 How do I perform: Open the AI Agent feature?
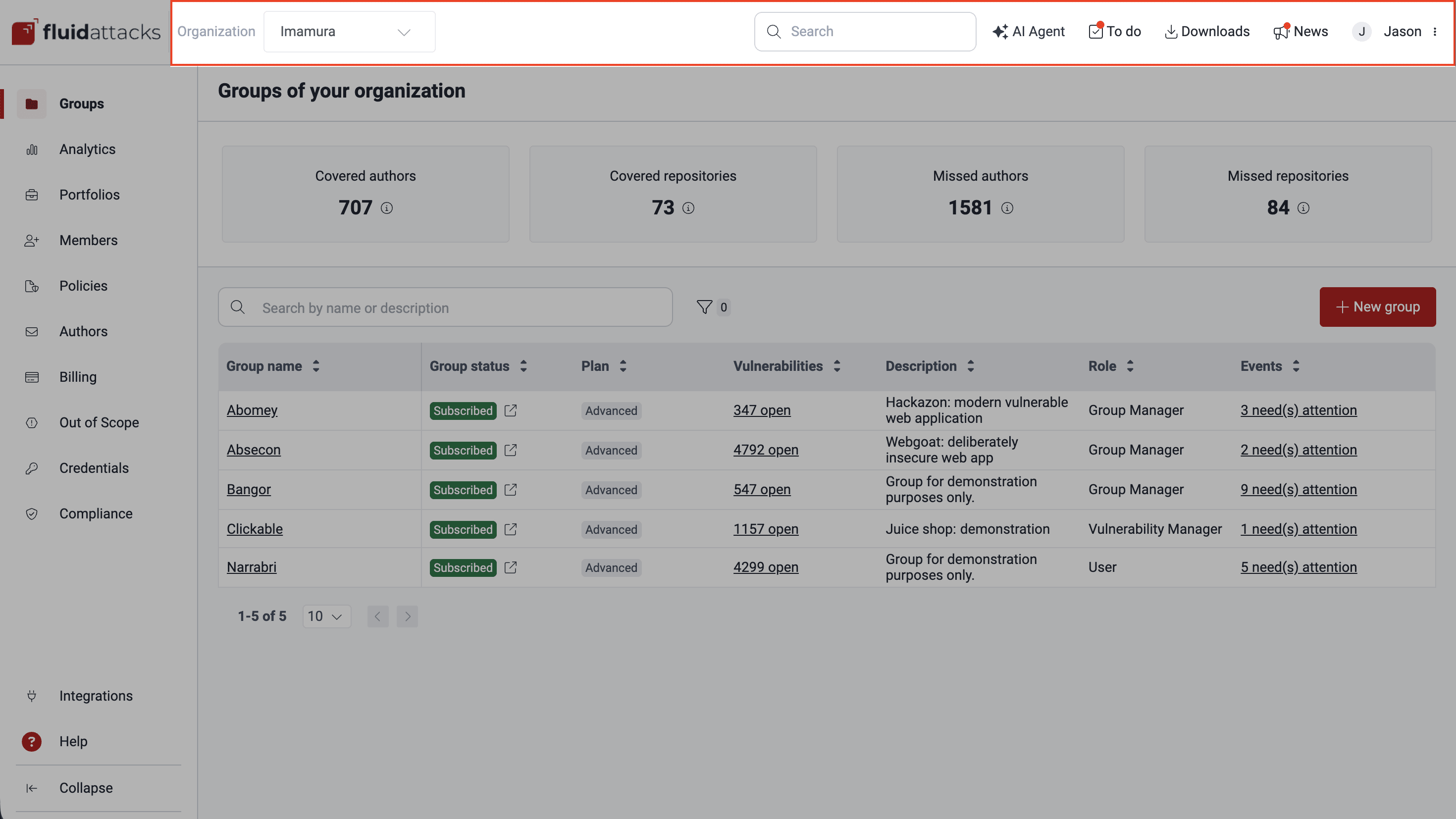[x=1029, y=31]
